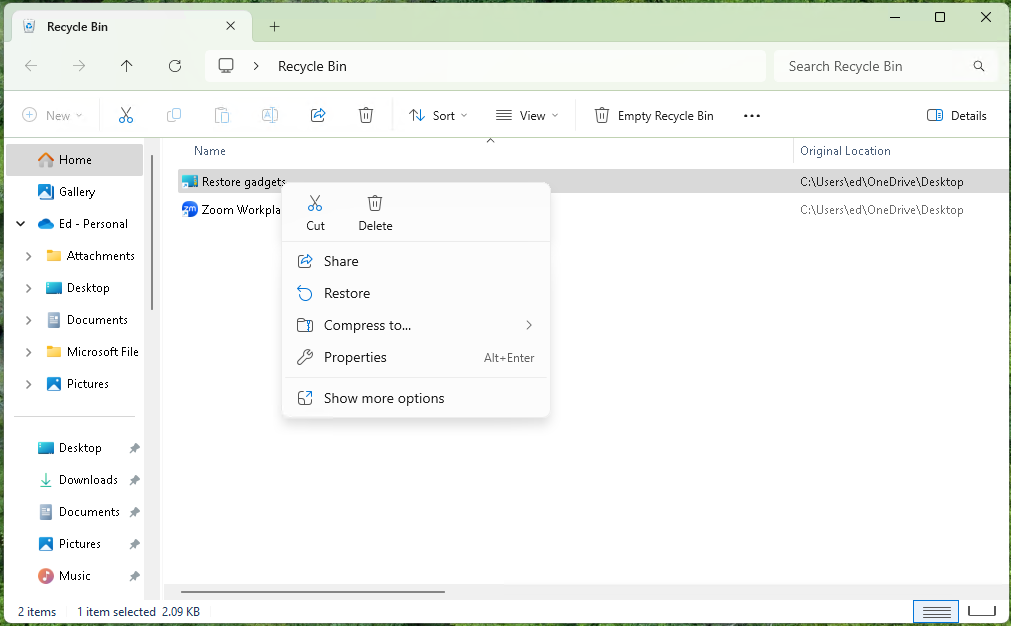The image size is (1011, 626).
Task: Minimize the Recycle Bin window
Action: pyautogui.click(x=895, y=17)
